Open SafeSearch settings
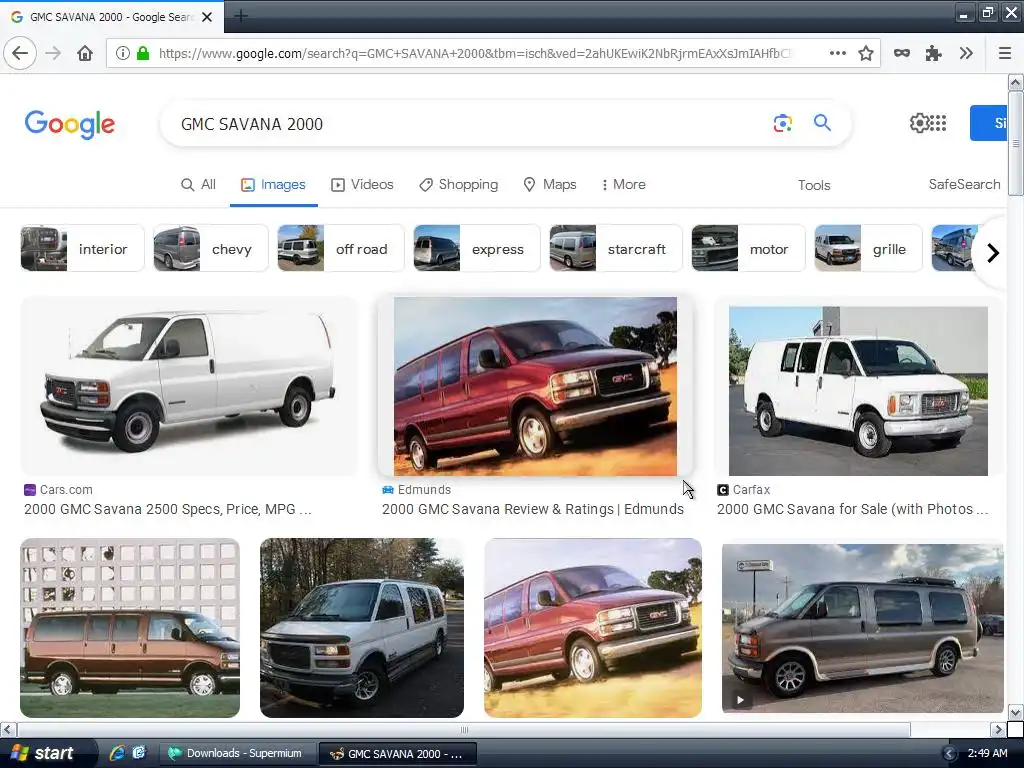Image resolution: width=1024 pixels, height=768 pixels. click(964, 185)
